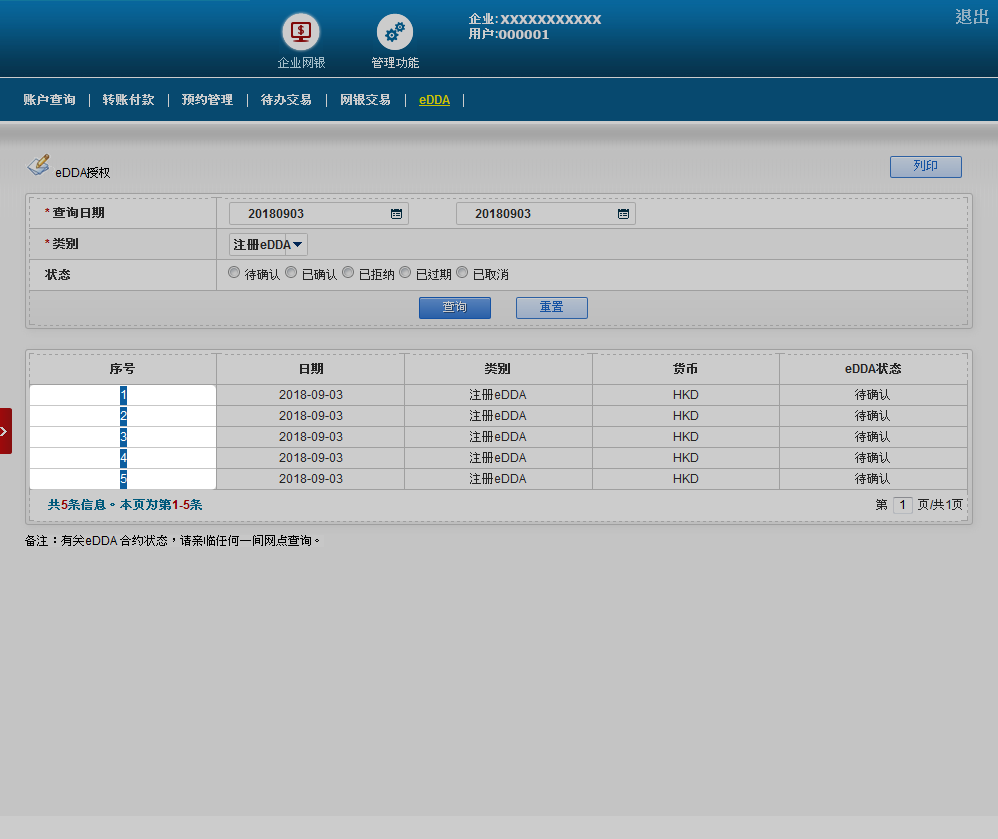The width and height of the screenshot is (998, 839).
Task: Click the eDDA授权 pencil icon
Action: click(x=38, y=165)
